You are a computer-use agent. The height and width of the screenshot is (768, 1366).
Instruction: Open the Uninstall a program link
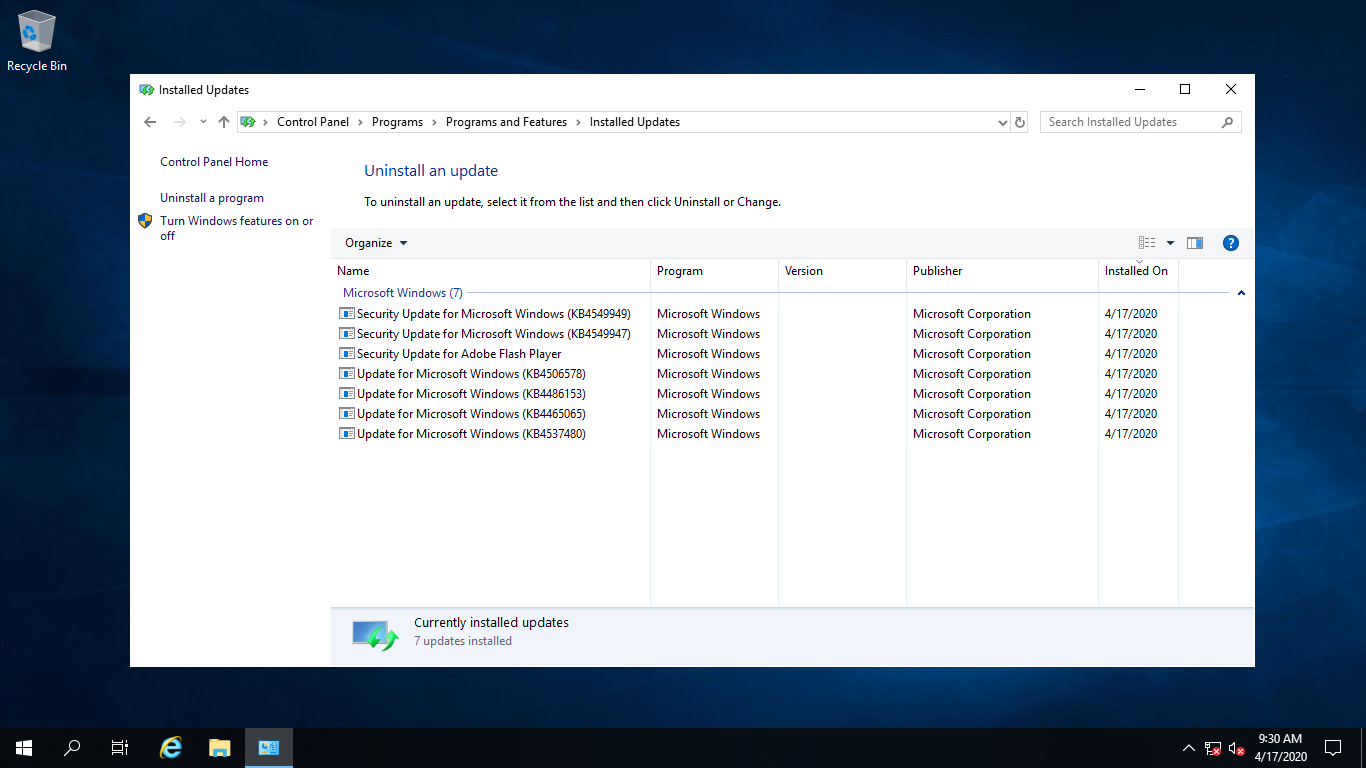[212, 198]
